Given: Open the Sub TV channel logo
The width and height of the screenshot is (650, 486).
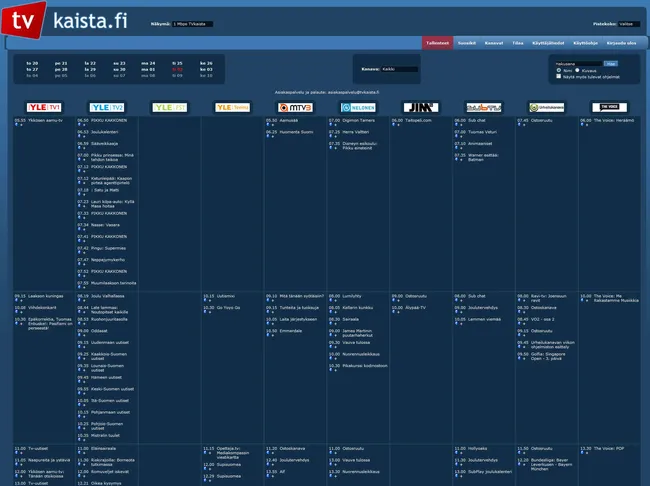Looking at the screenshot, I should [484, 107].
